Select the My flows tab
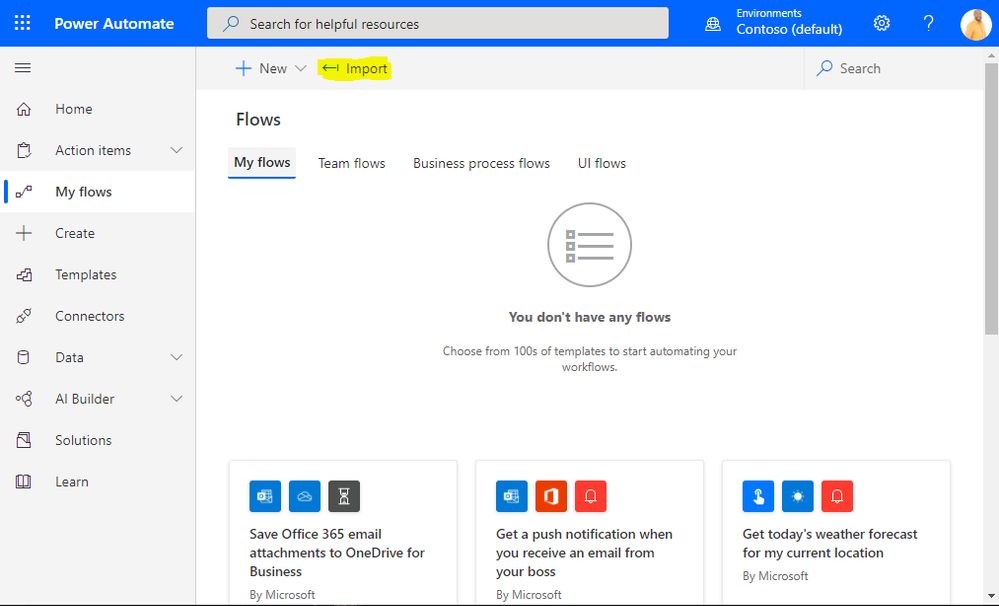Image resolution: width=999 pixels, height=606 pixels. (x=262, y=163)
